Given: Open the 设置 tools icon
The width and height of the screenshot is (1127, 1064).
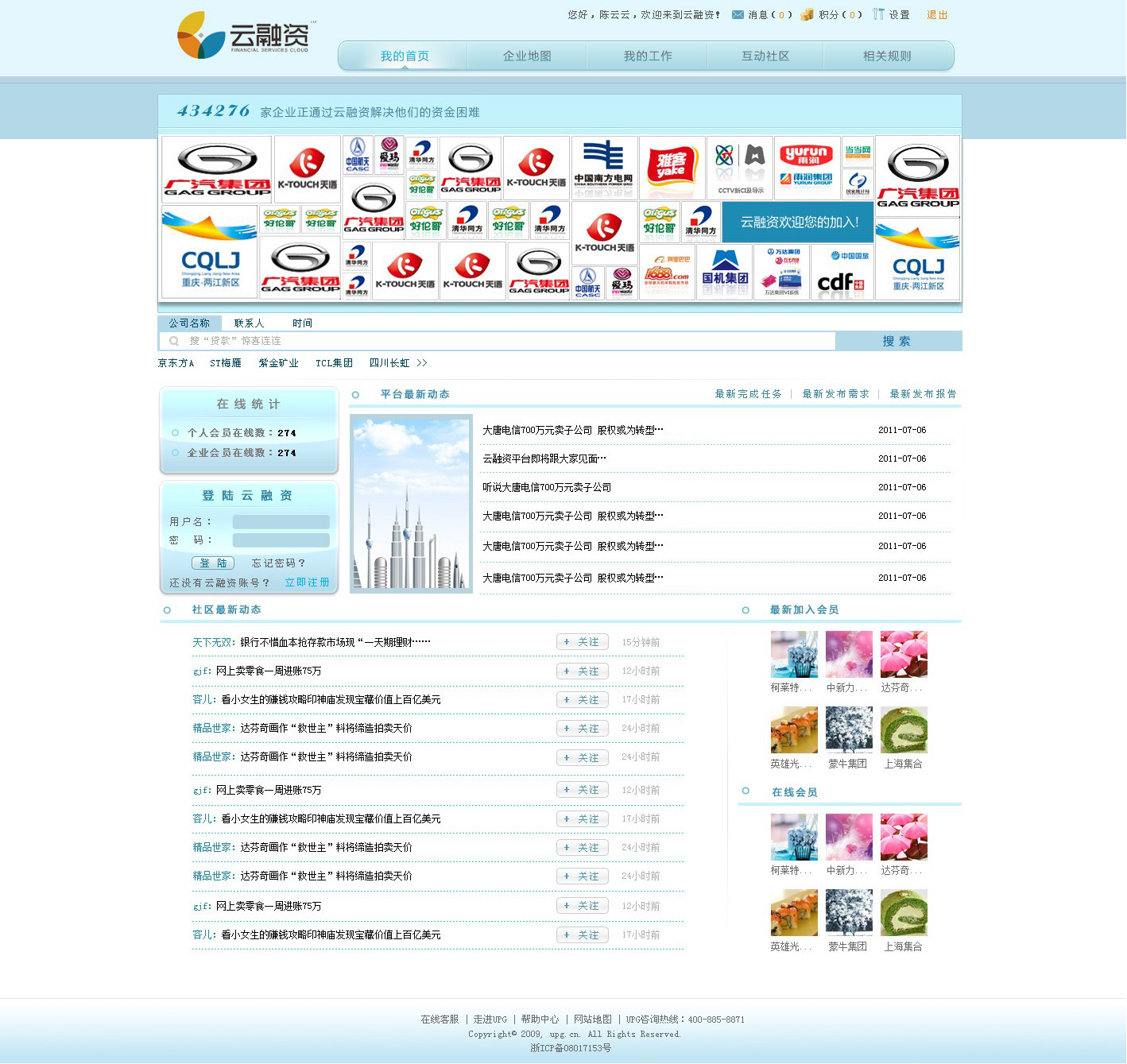Looking at the screenshot, I should [878, 14].
